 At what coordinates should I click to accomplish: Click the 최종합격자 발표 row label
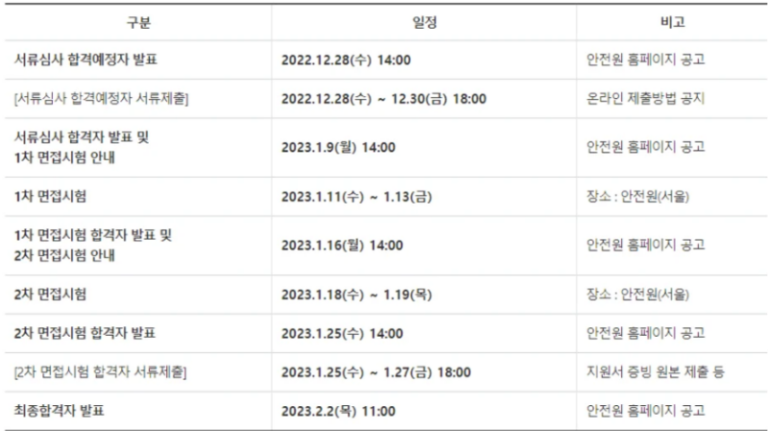[58, 411]
